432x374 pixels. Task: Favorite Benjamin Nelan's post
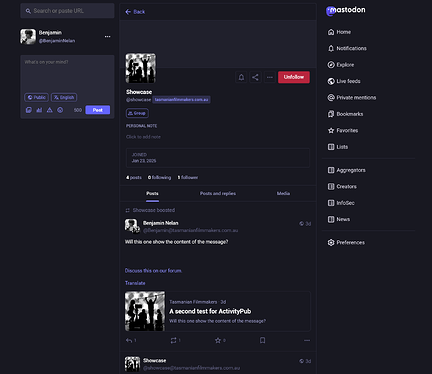tap(218, 340)
